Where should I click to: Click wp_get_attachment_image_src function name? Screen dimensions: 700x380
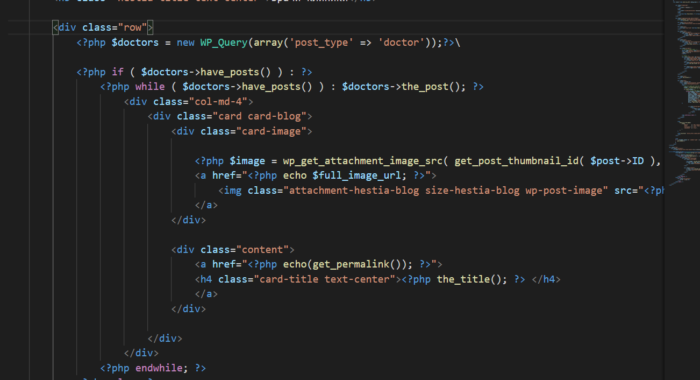(x=363, y=161)
